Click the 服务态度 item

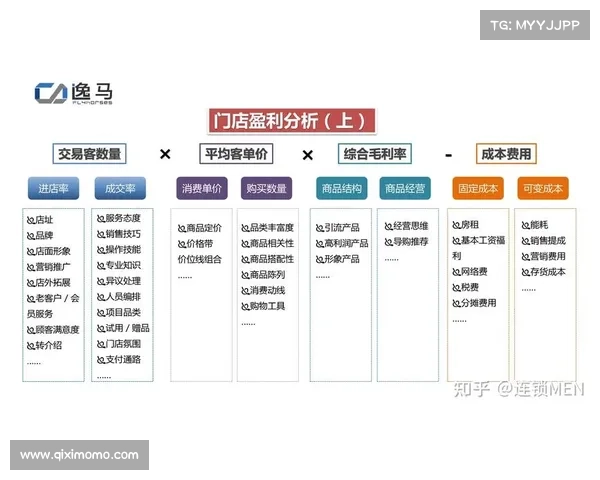(119, 218)
